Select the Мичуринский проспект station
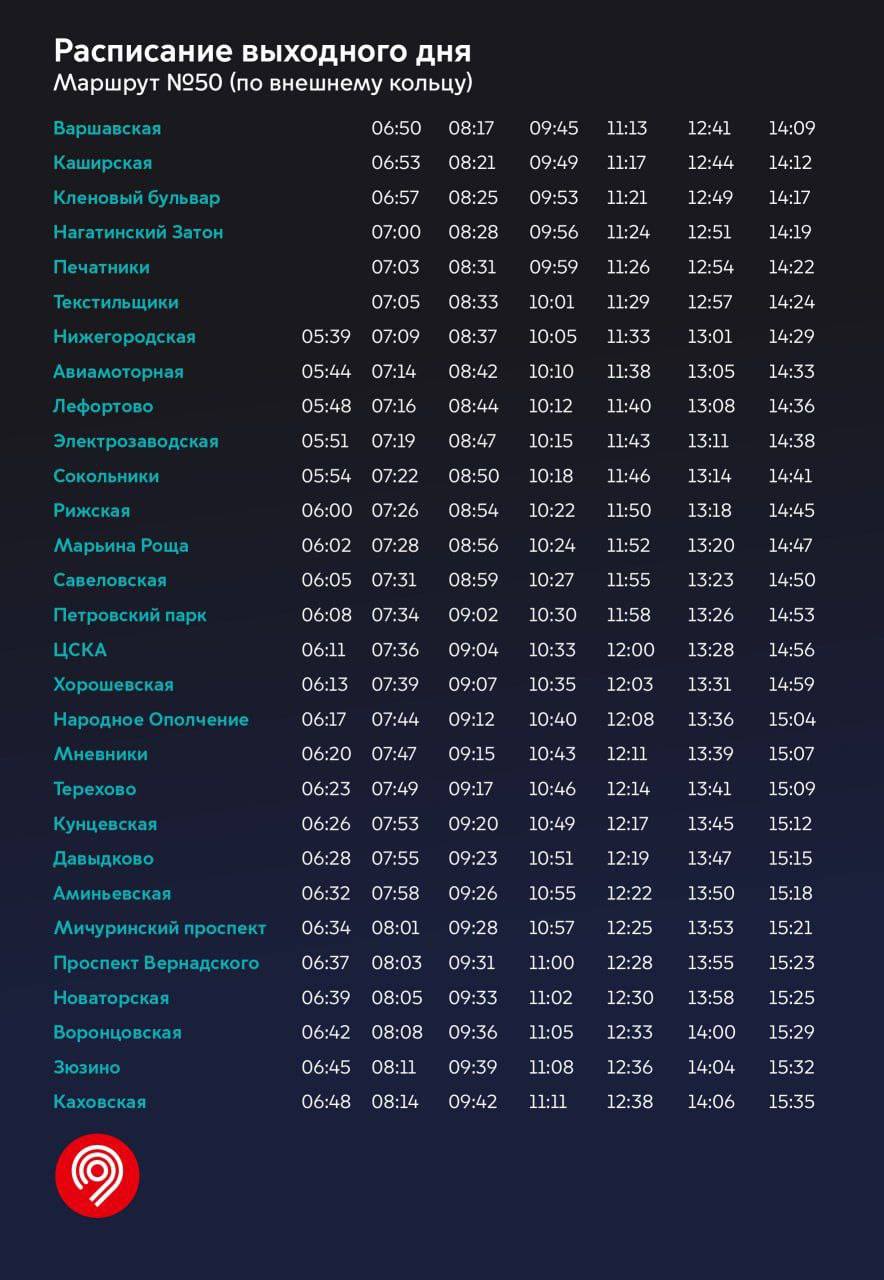 coord(160,928)
